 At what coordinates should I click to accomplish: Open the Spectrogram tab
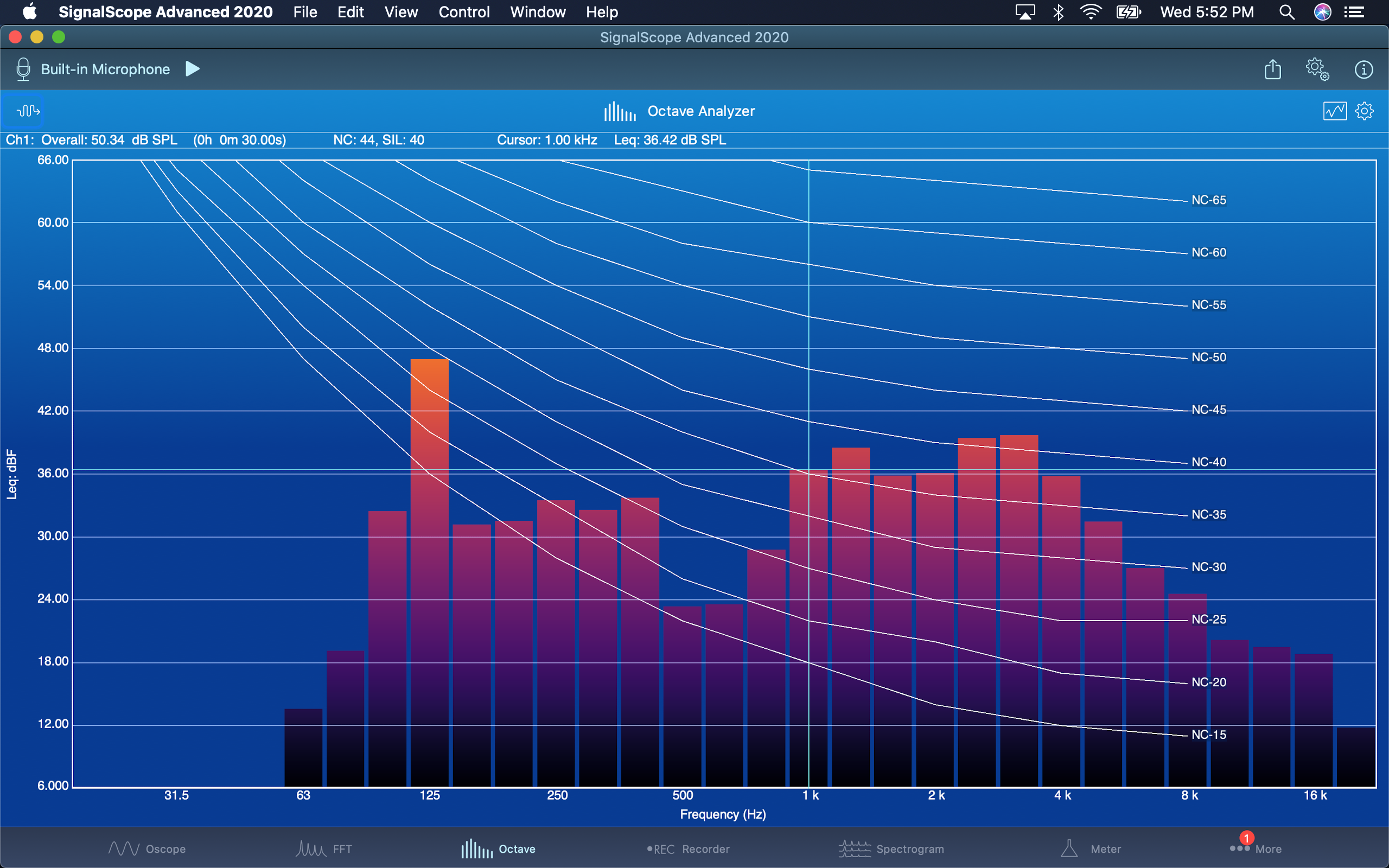click(891, 848)
